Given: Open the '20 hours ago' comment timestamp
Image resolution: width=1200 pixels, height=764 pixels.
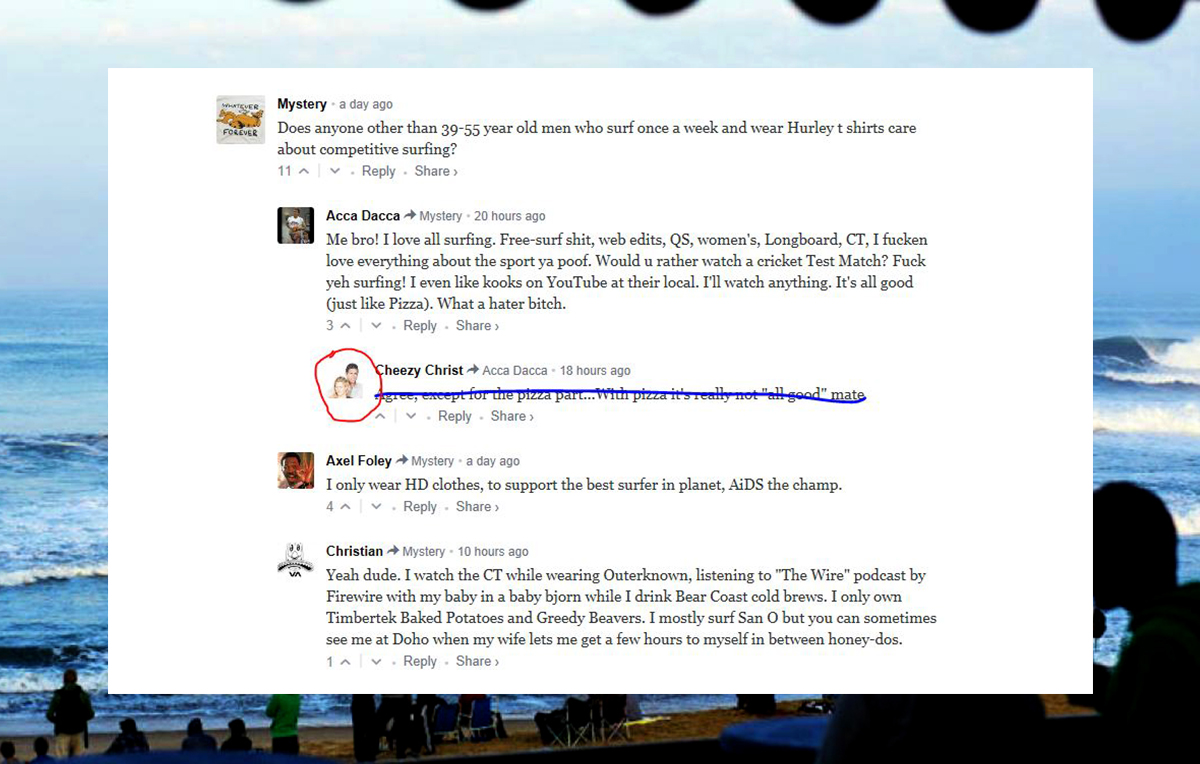Looking at the screenshot, I should coord(510,216).
